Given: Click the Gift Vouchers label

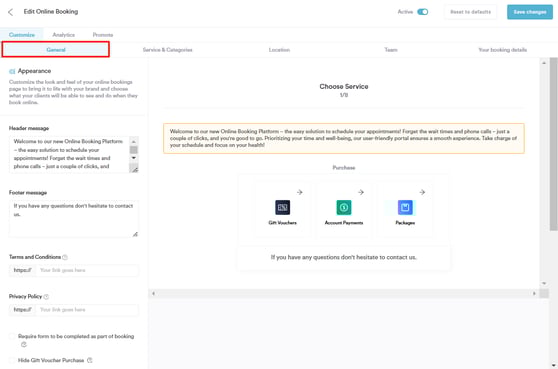Looking at the screenshot, I should coord(283,223).
